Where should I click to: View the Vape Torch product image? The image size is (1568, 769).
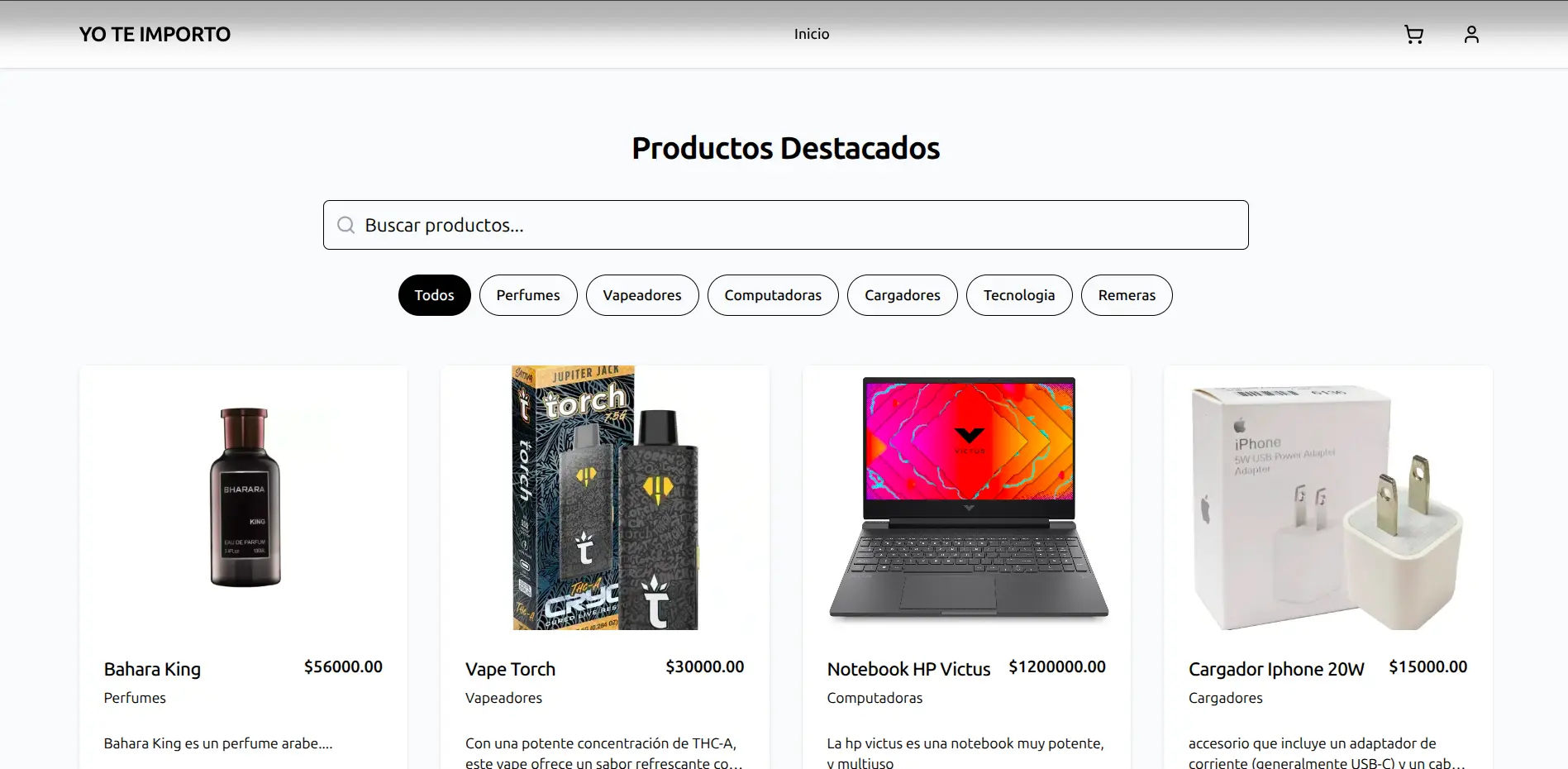pos(605,498)
